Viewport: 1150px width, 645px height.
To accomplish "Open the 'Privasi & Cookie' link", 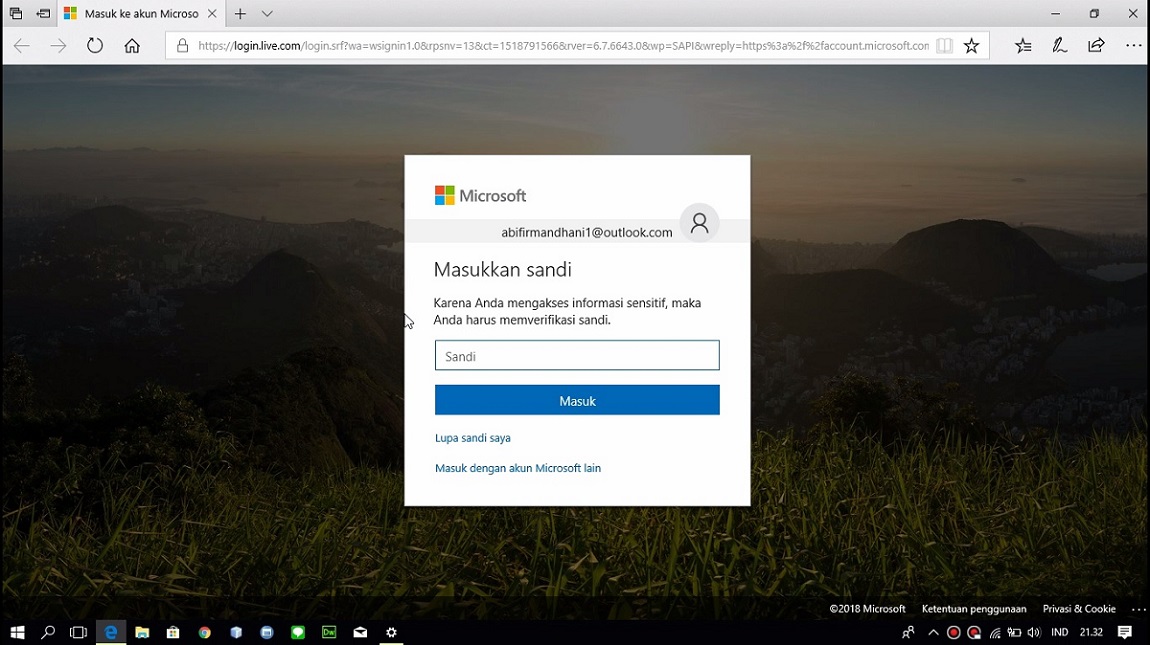I will click(x=1078, y=609).
